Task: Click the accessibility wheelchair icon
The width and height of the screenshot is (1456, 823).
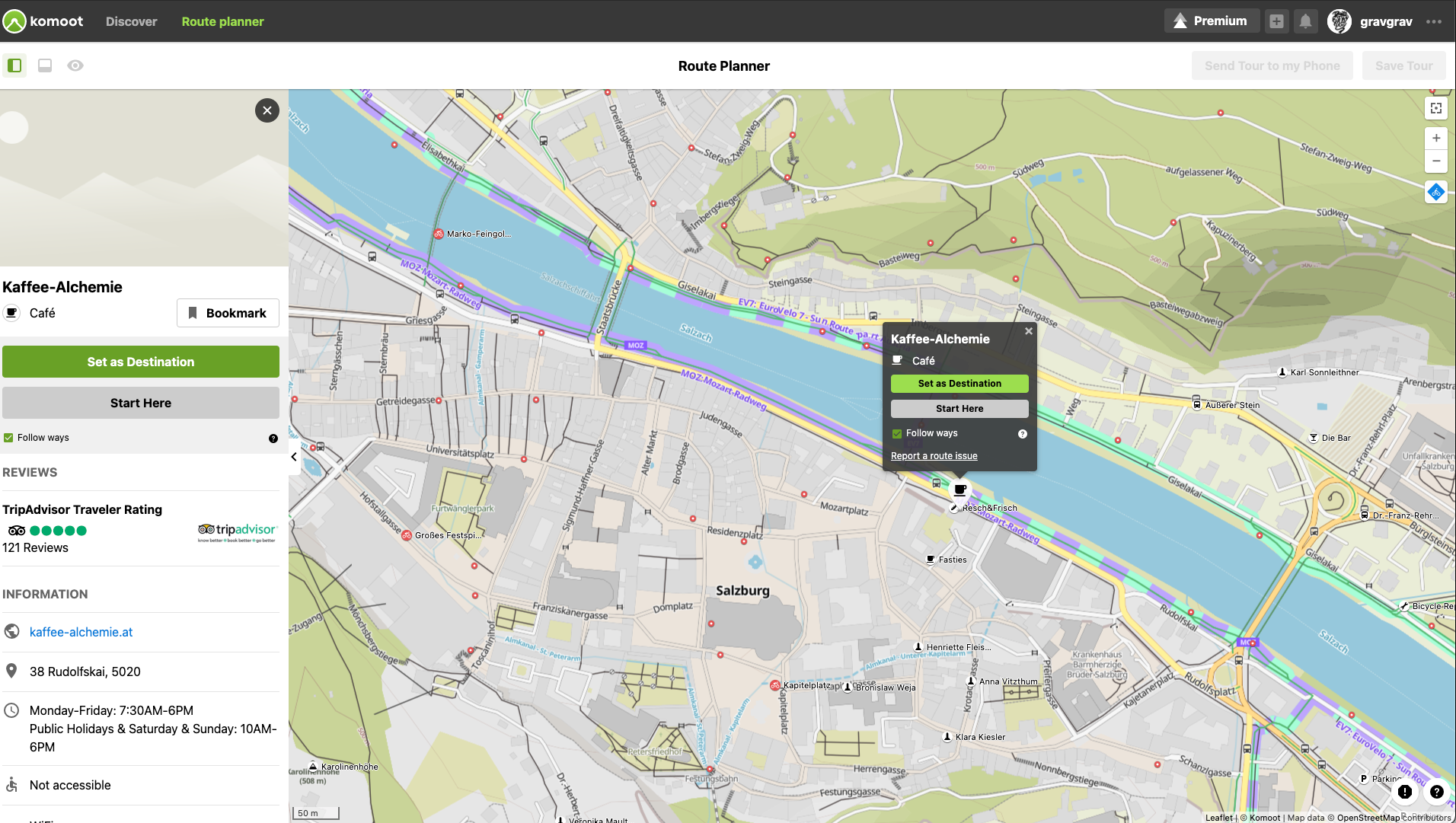Action: 11,785
